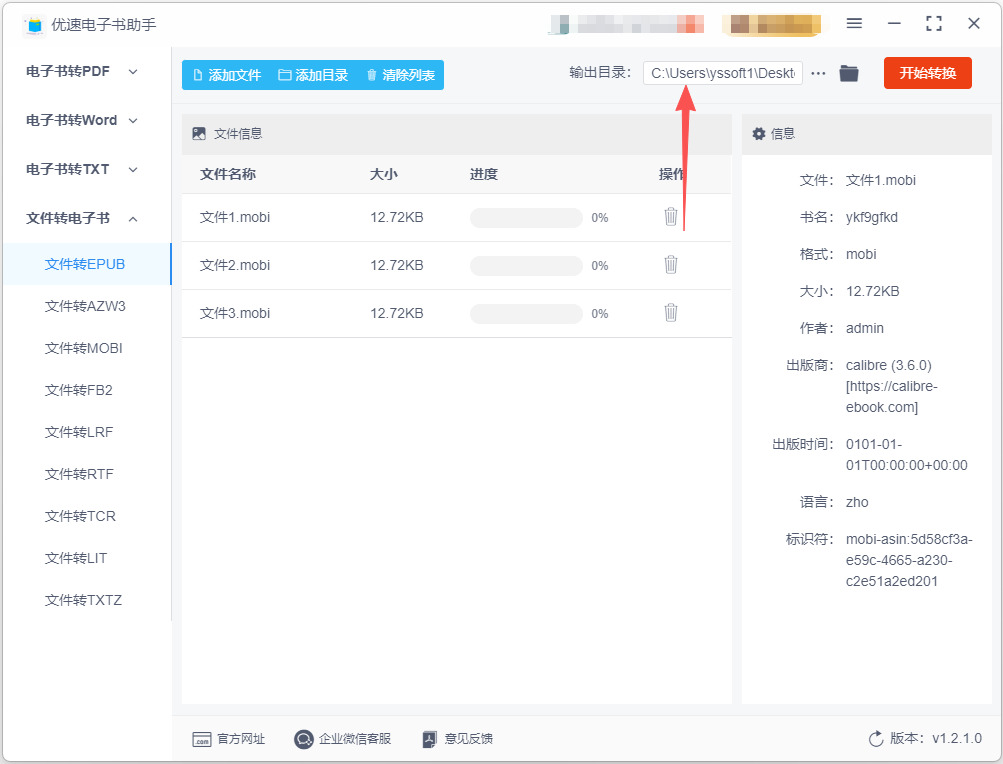Expand the 电子书转PDF chevron
Viewport: 1003px width, 764px height.
coord(133,72)
